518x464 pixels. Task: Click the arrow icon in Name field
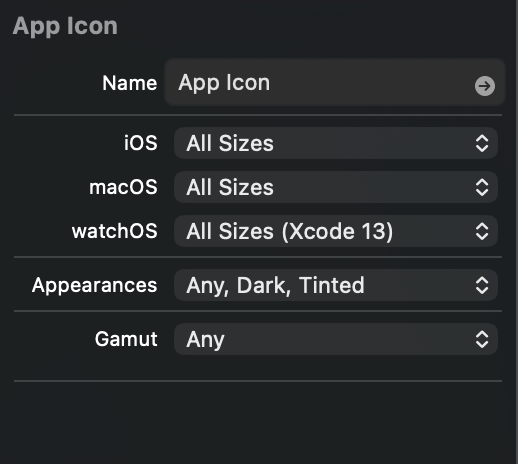(485, 86)
